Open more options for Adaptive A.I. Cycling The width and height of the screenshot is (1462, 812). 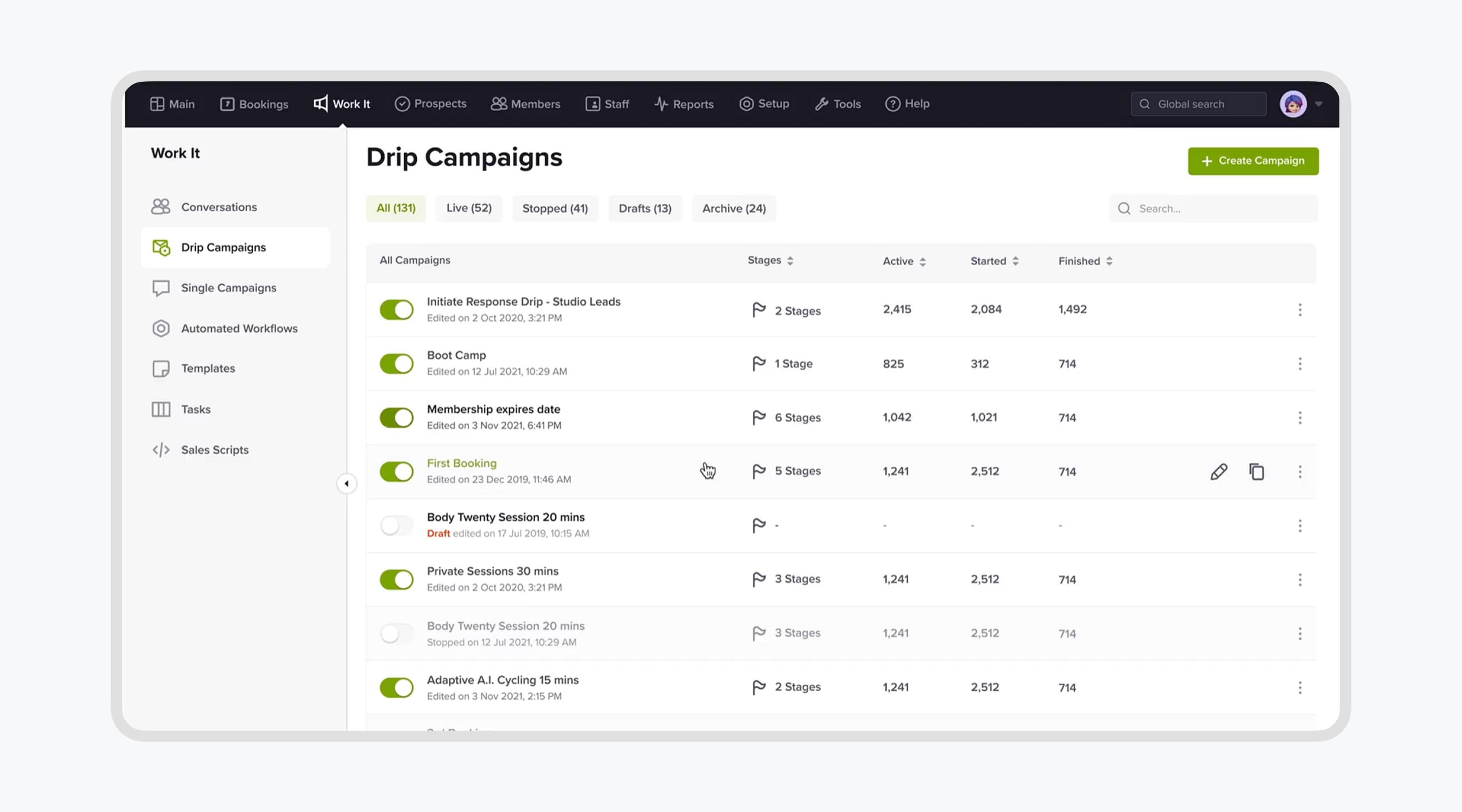click(1300, 687)
